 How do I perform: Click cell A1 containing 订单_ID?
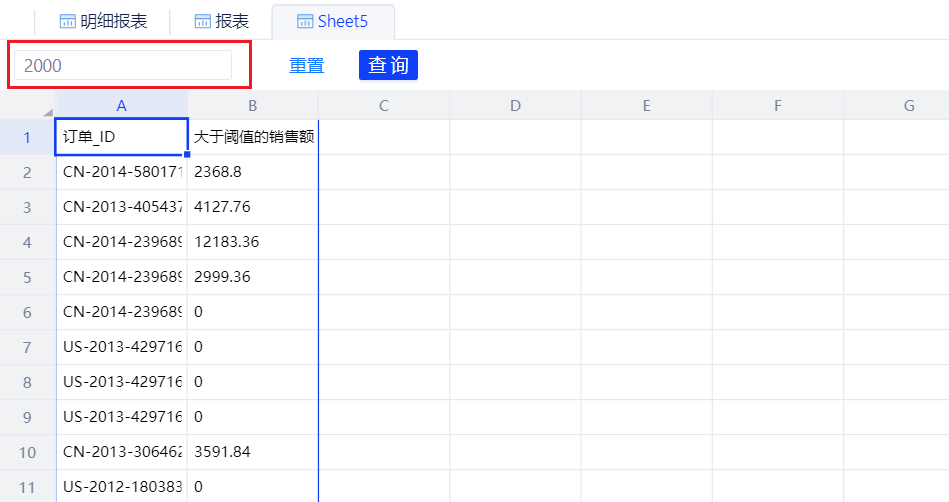121,137
